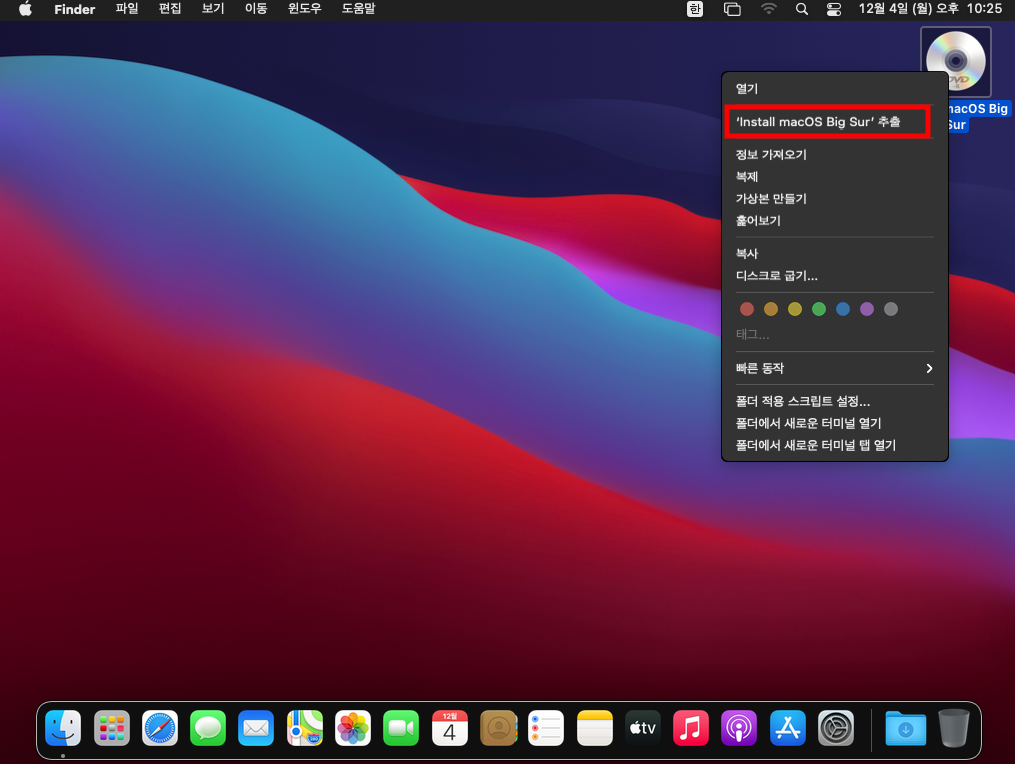Apply the purple tag color

tap(867, 309)
